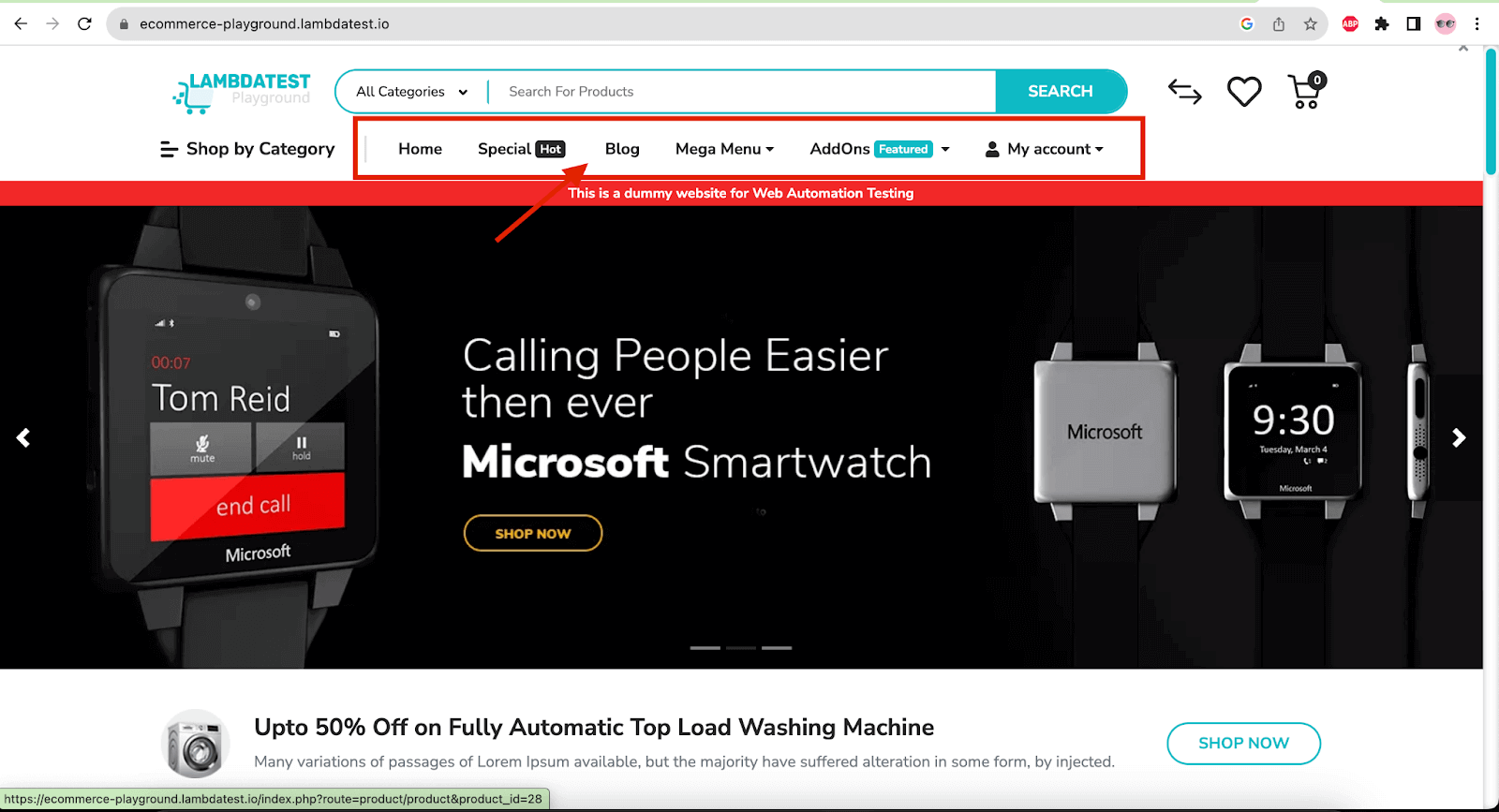This screenshot has height=812, width=1499.
Task: Click the dummy website notice banner text
Action: (x=740, y=193)
